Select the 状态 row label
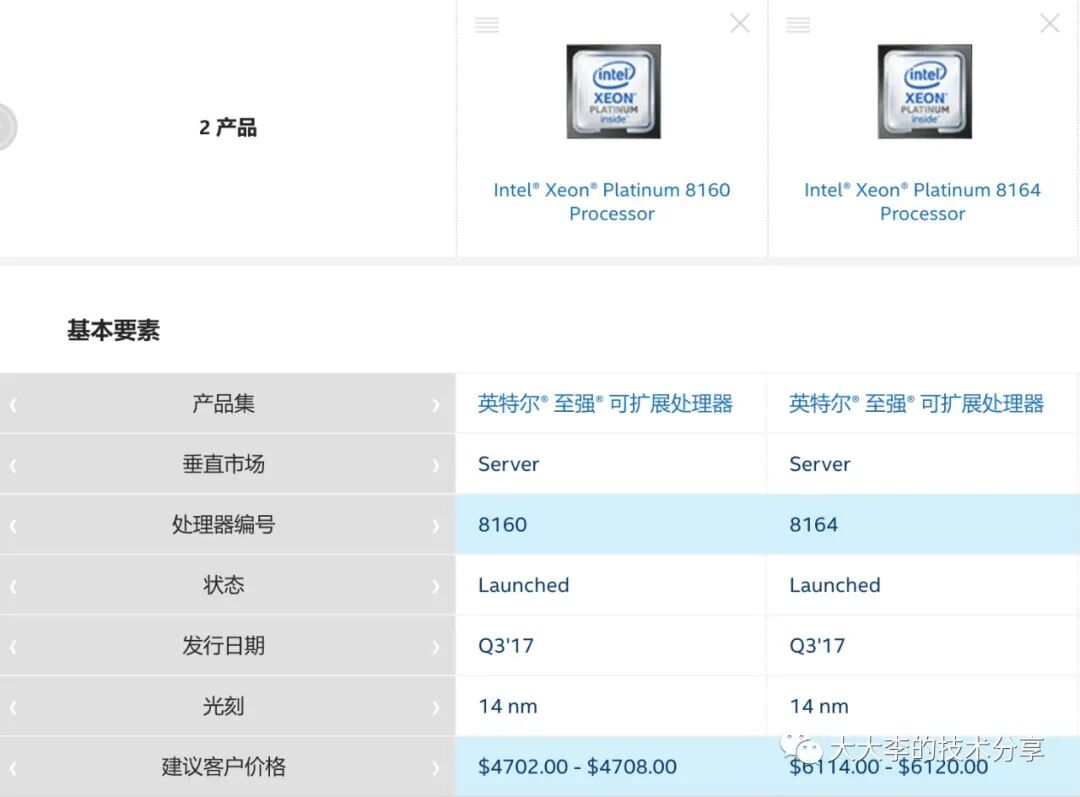The image size is (1080, 797). (223, 585)
